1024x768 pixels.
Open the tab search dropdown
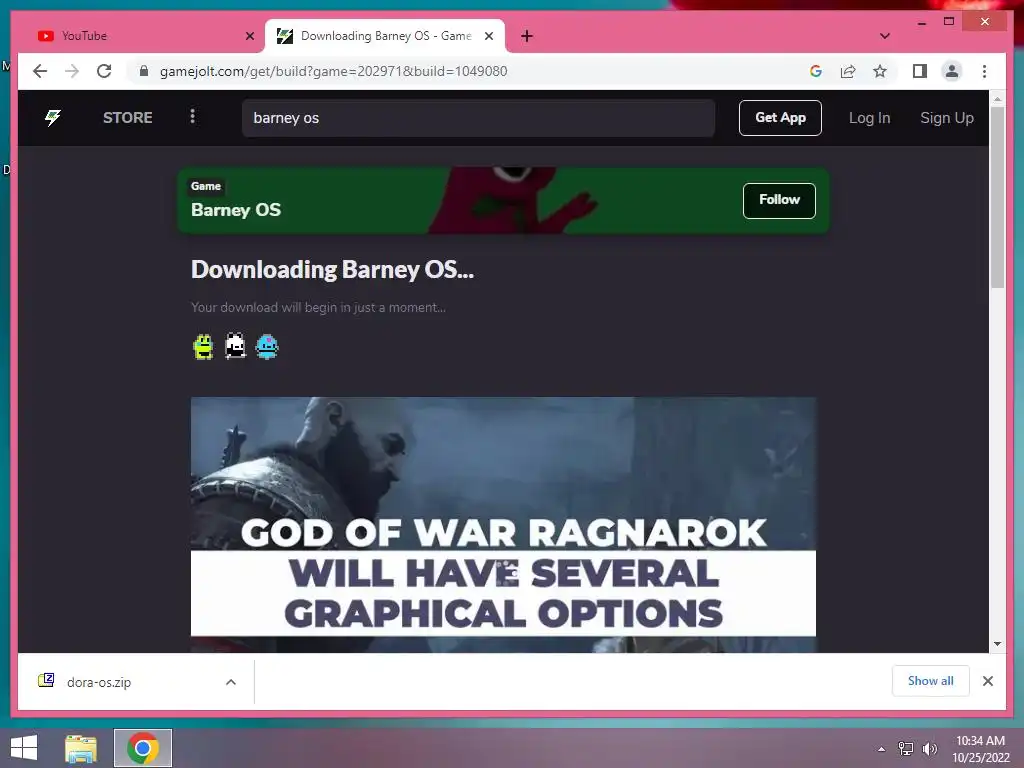click(884, 36)
